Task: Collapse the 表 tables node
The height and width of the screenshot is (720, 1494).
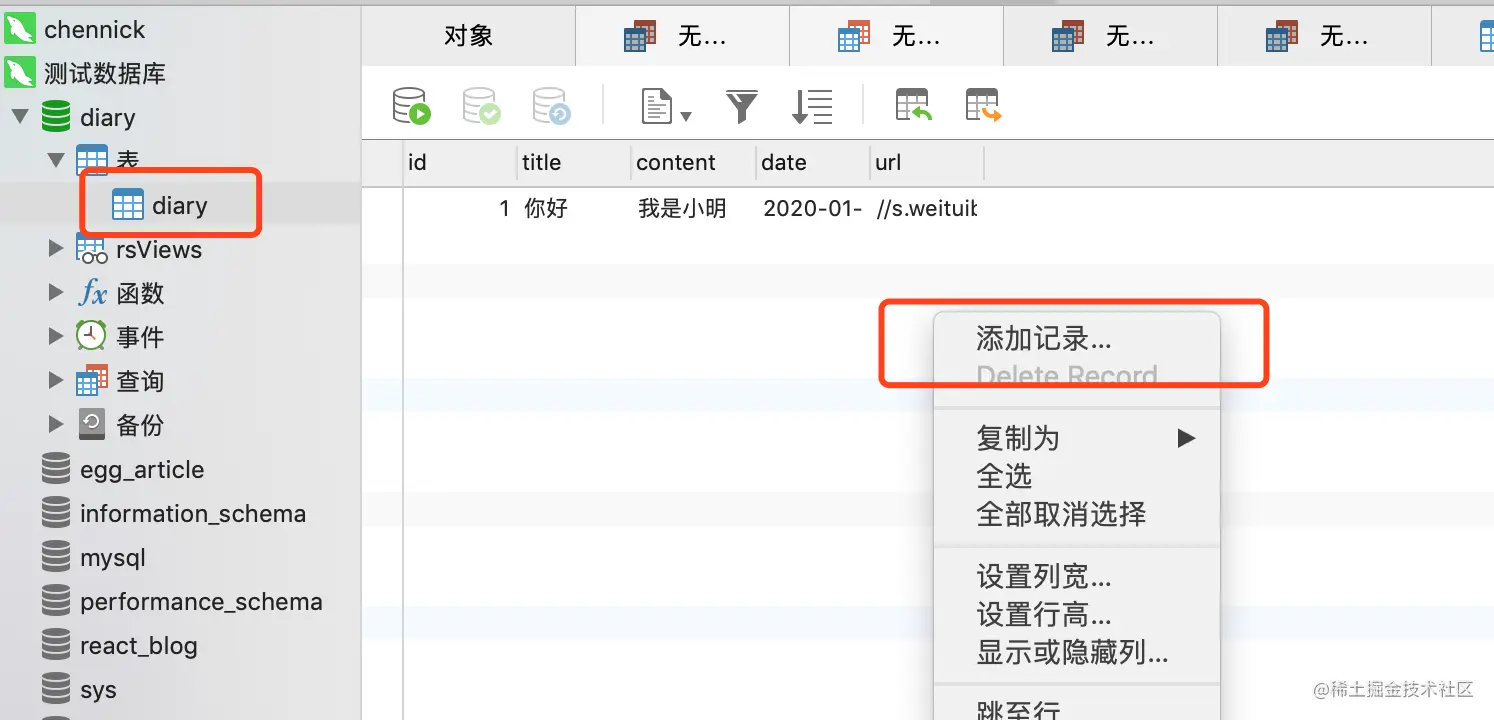Action: (56, 160)
